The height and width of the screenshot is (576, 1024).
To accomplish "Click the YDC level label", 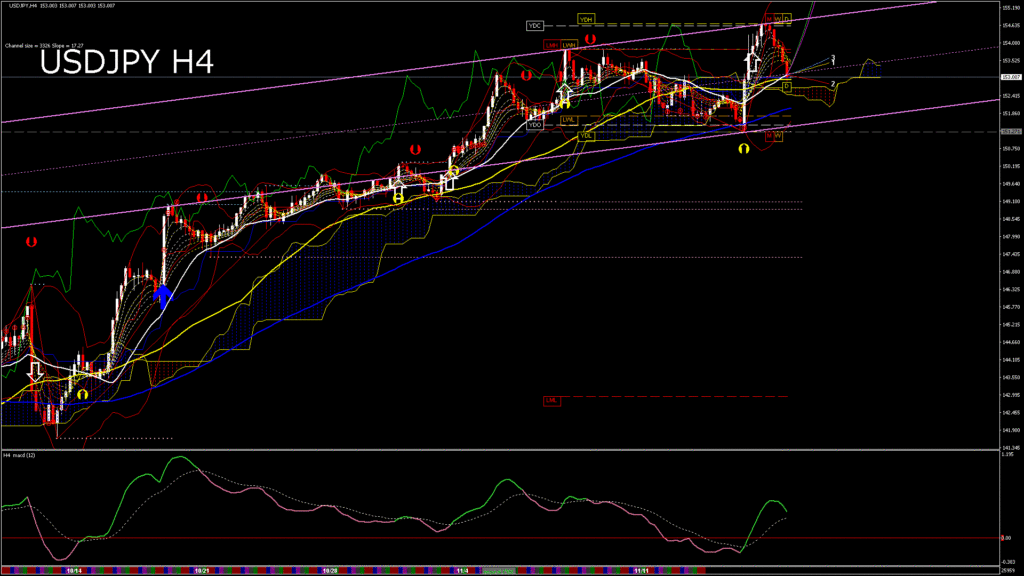I will [x=534, y=25].
